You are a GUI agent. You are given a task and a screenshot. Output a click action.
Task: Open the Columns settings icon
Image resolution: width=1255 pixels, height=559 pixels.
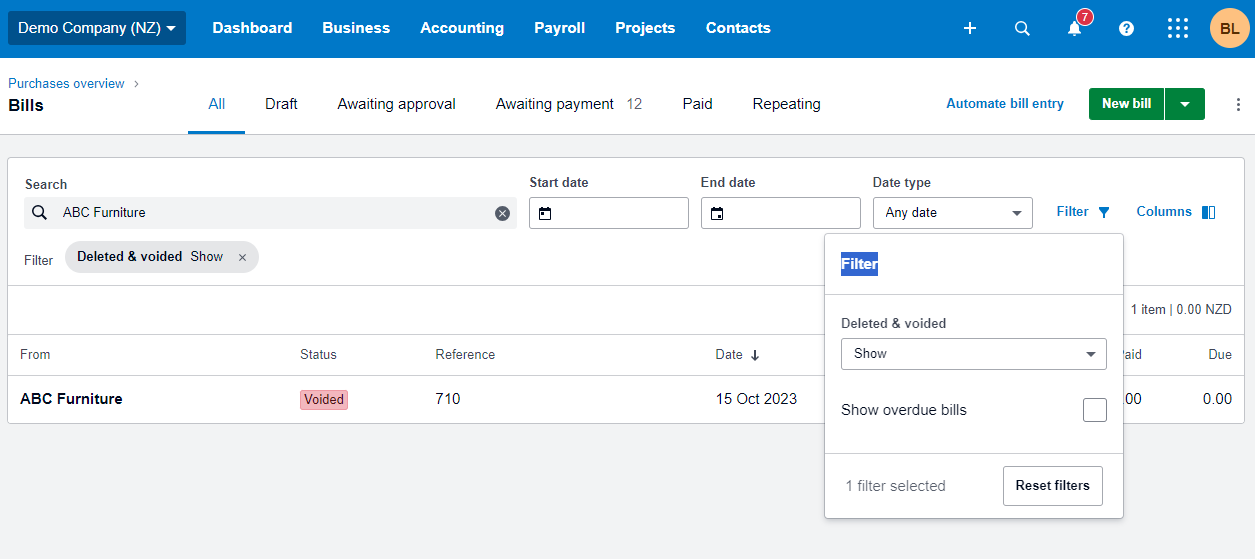coord(1208,212)
